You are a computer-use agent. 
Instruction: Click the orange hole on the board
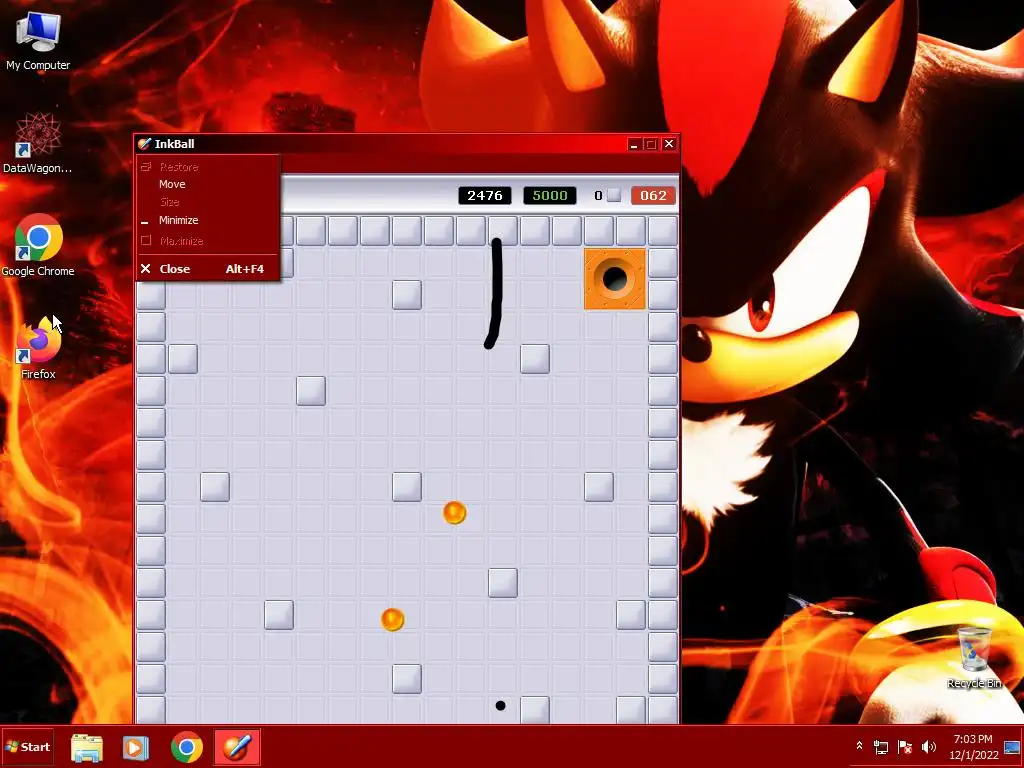(x=615, y=279)
